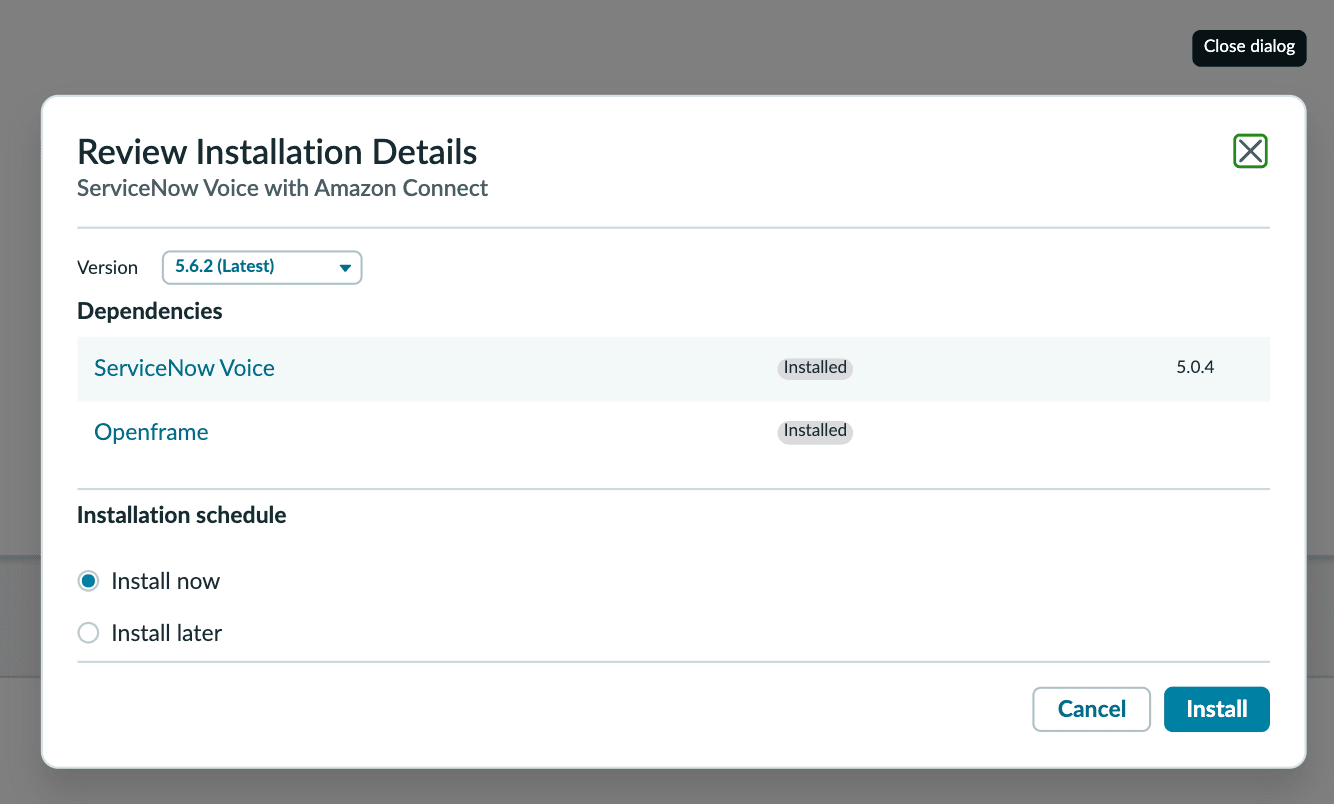
Task: Select the Install now radio button
Action: point(89,581)
